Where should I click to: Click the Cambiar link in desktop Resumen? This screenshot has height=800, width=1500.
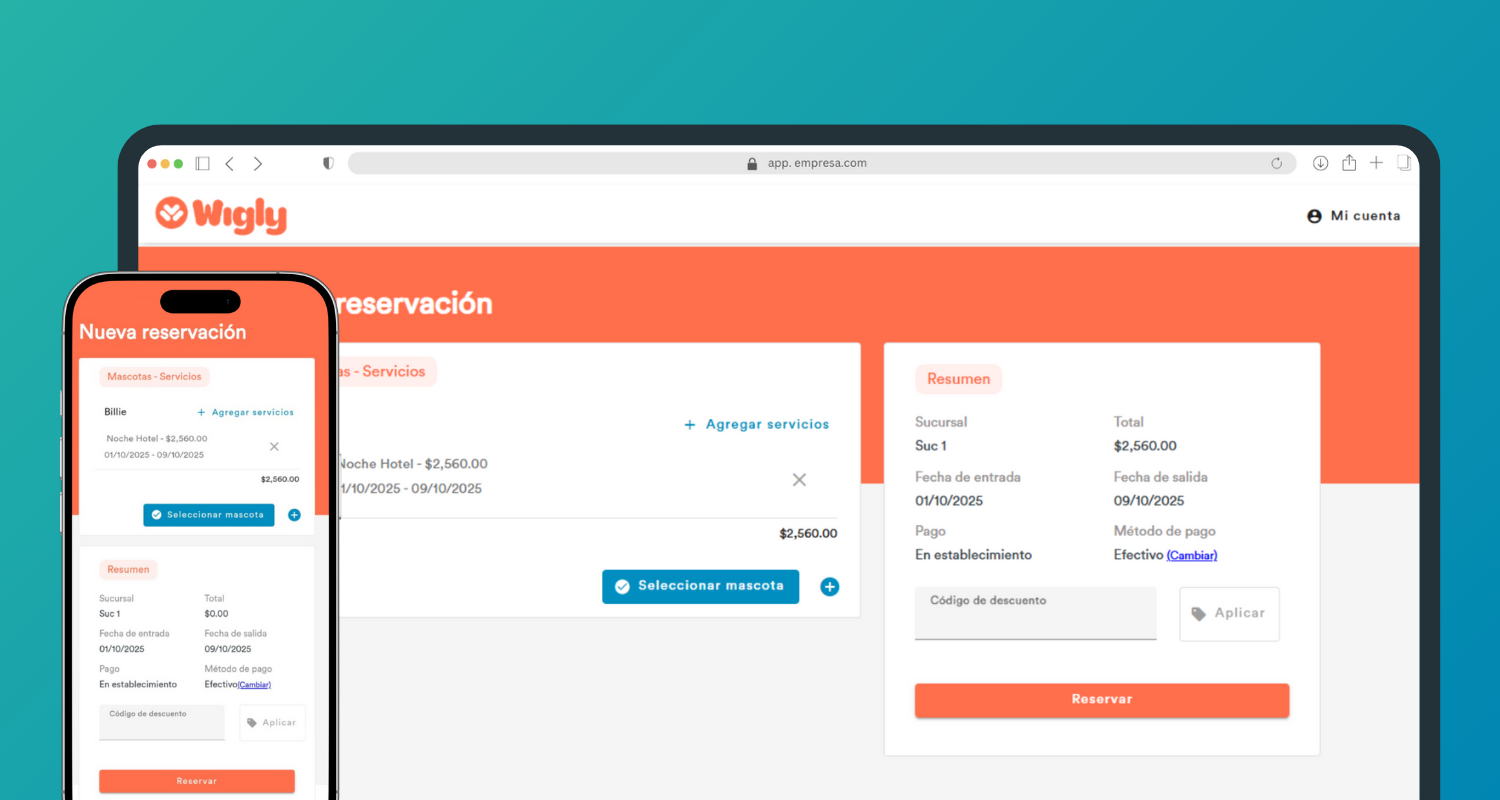[x=1191, y=555]
